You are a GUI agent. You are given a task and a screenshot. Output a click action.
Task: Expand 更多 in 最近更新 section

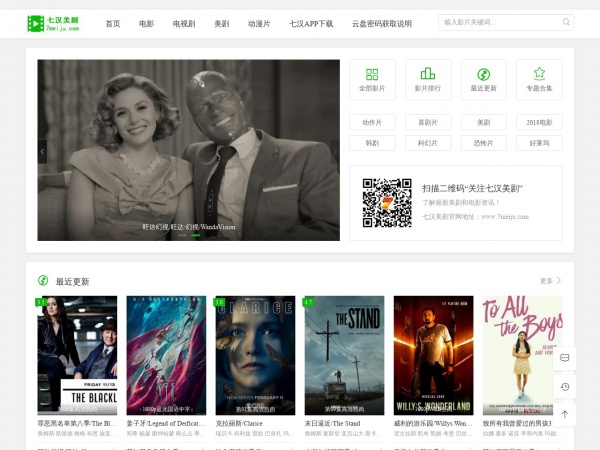click(550, 281)
